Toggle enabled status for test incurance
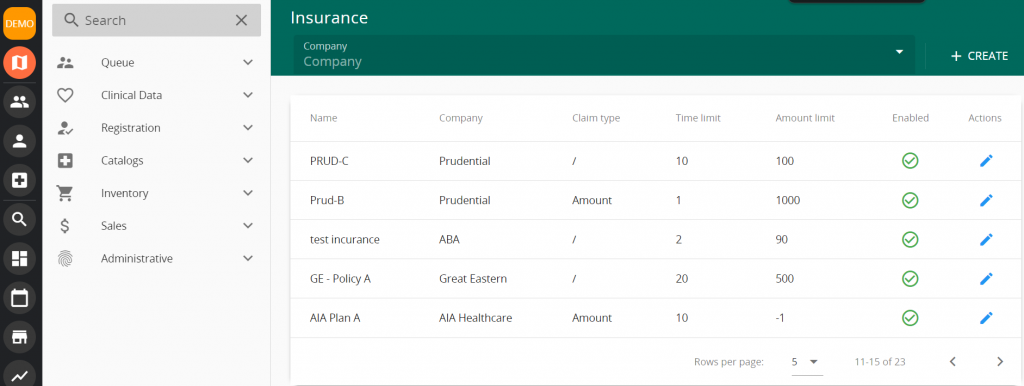The width and height of the screenshot is (1024, 386). coord(910,240)
